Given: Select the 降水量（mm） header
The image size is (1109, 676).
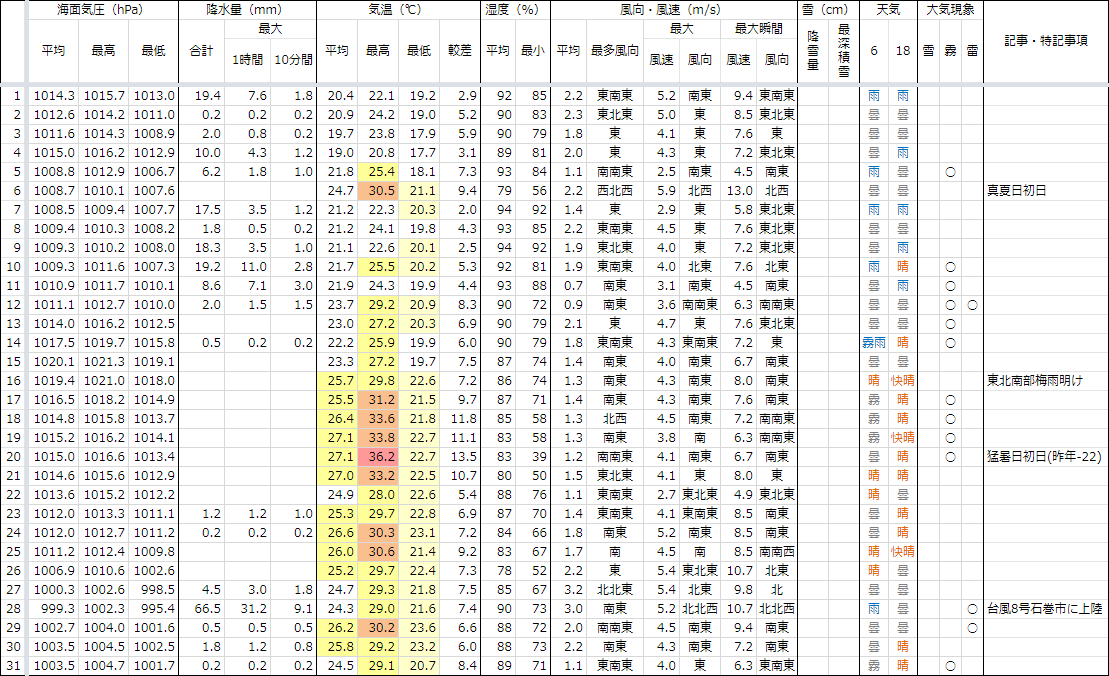Looking at the screenshot, I should click(x=247, y=10).
